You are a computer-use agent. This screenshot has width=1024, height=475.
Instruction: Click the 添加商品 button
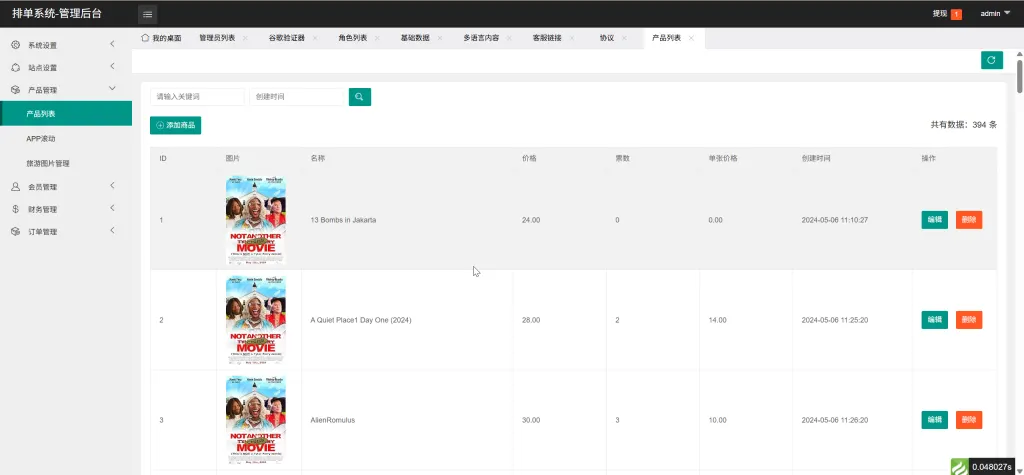176,125
